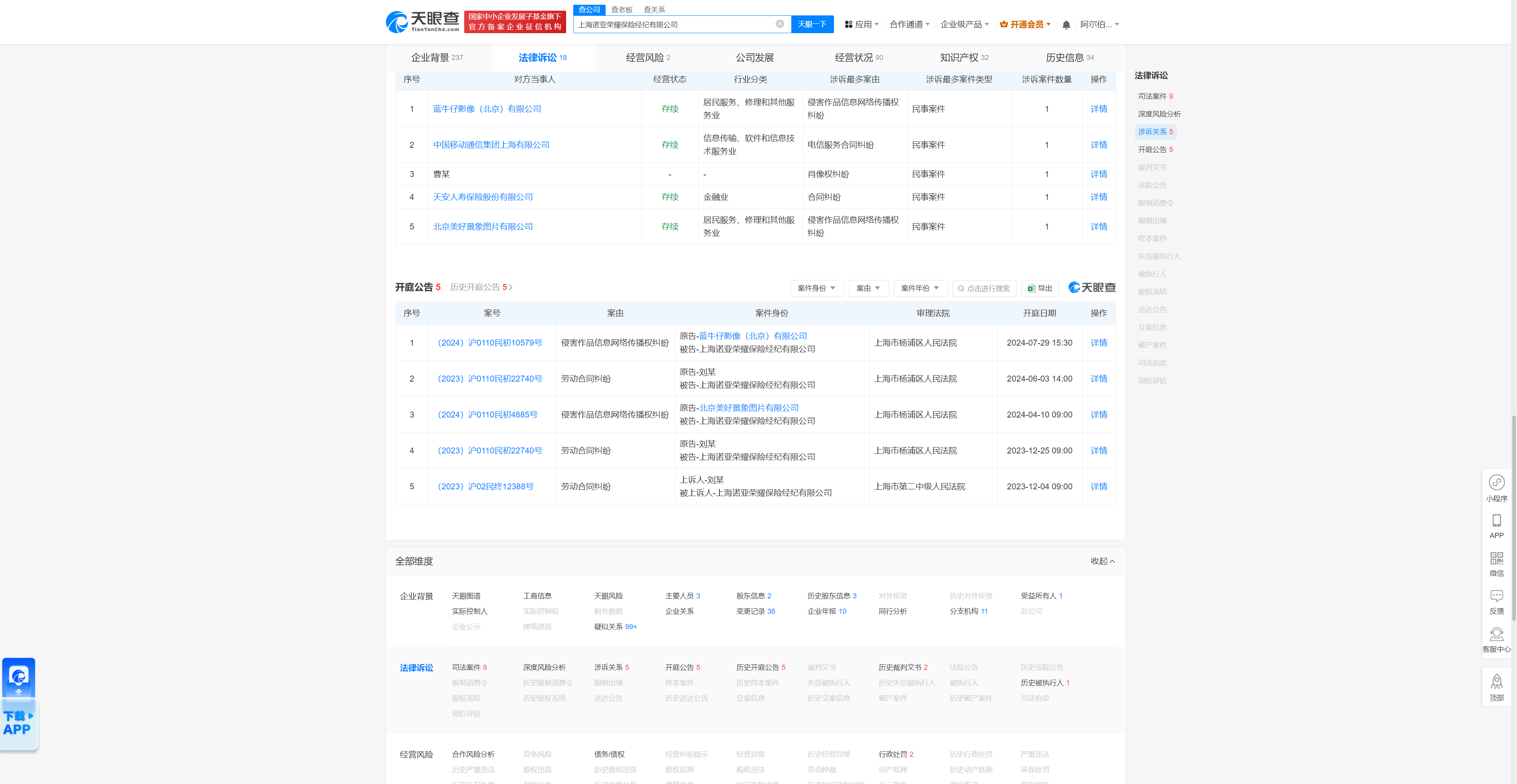Viewport: 1517px width, 784px height.
Task: Switch to 查关系 search tab
Action: 654,9
